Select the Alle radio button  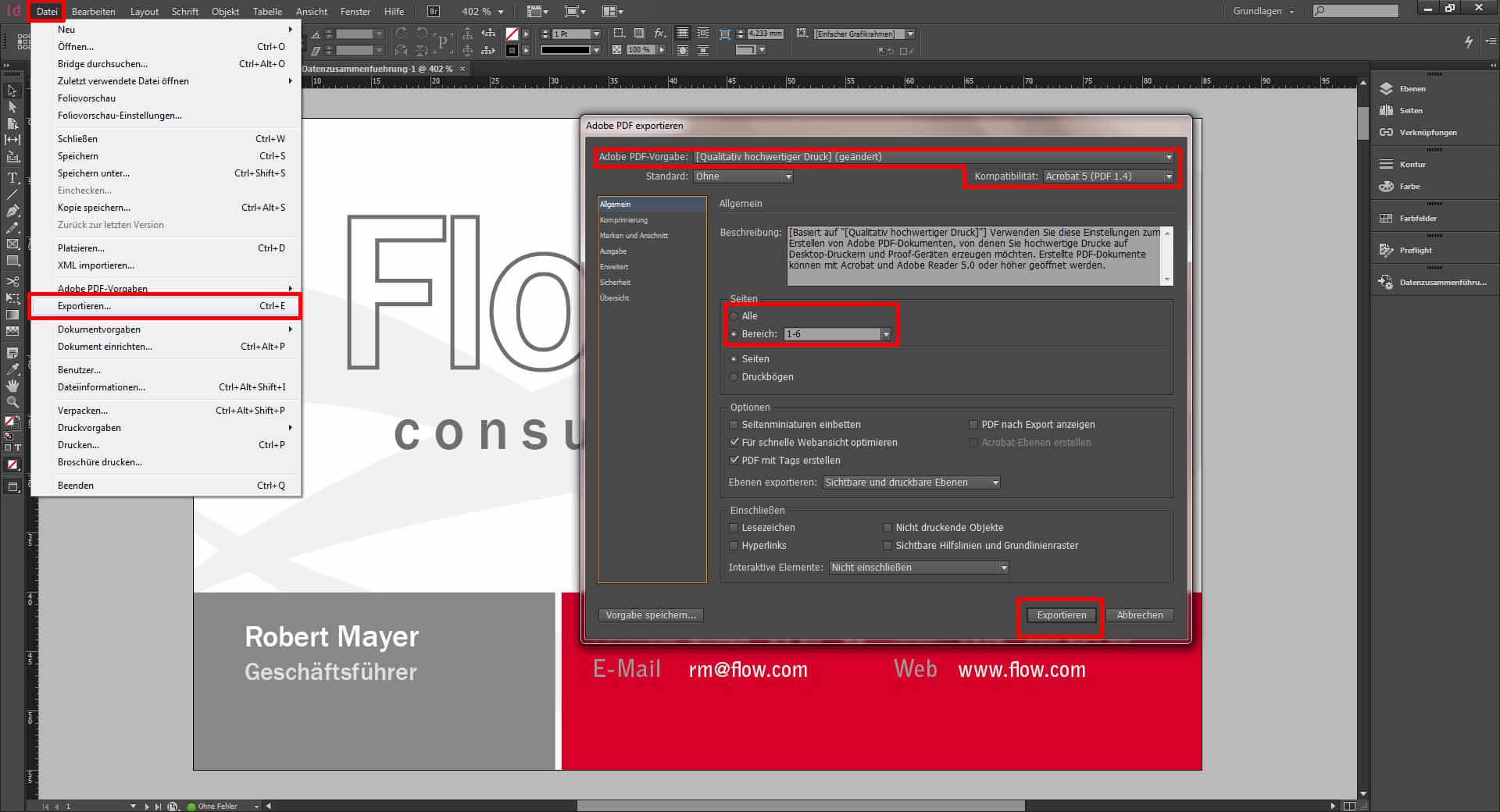click(x=734, y=316)
